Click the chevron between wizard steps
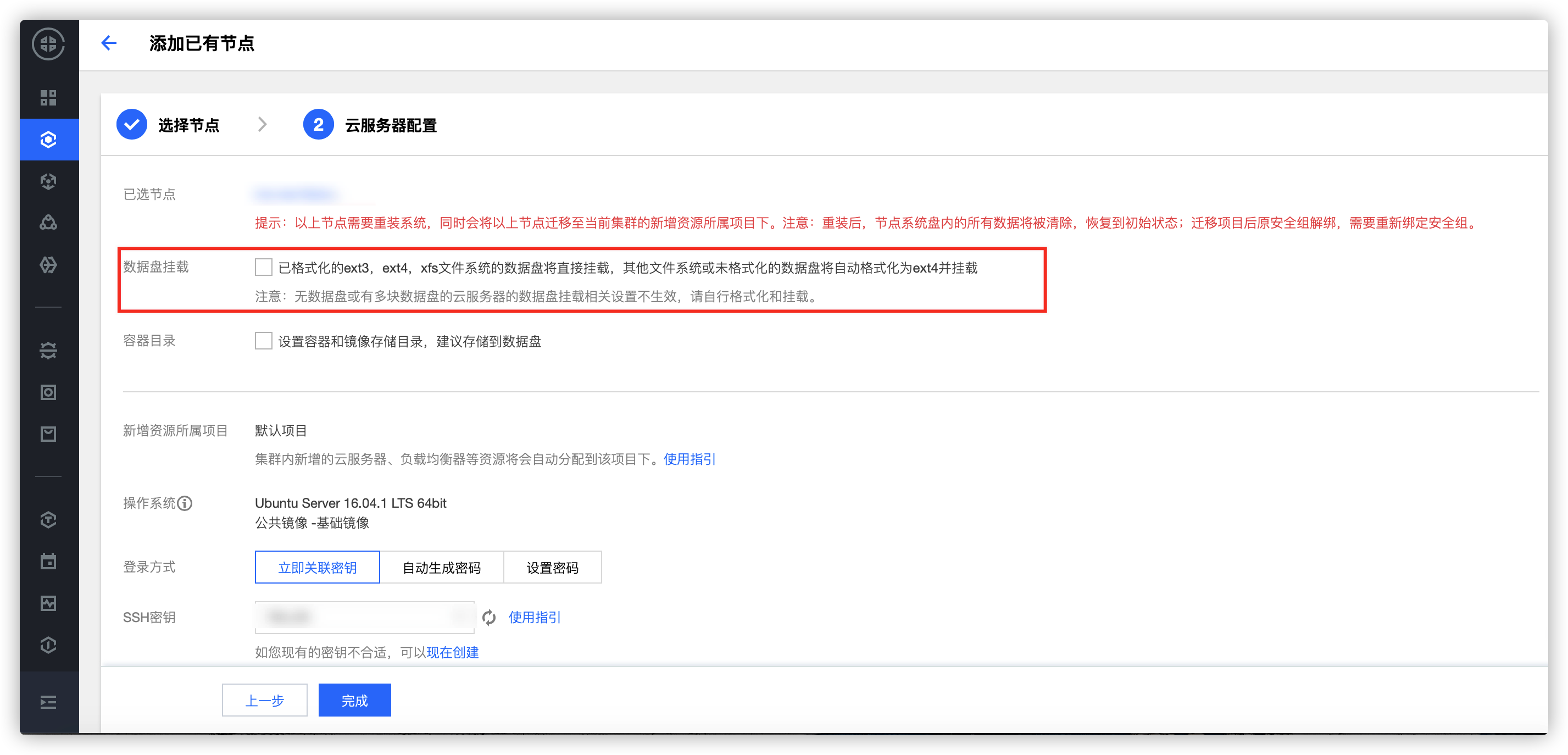 263,125
